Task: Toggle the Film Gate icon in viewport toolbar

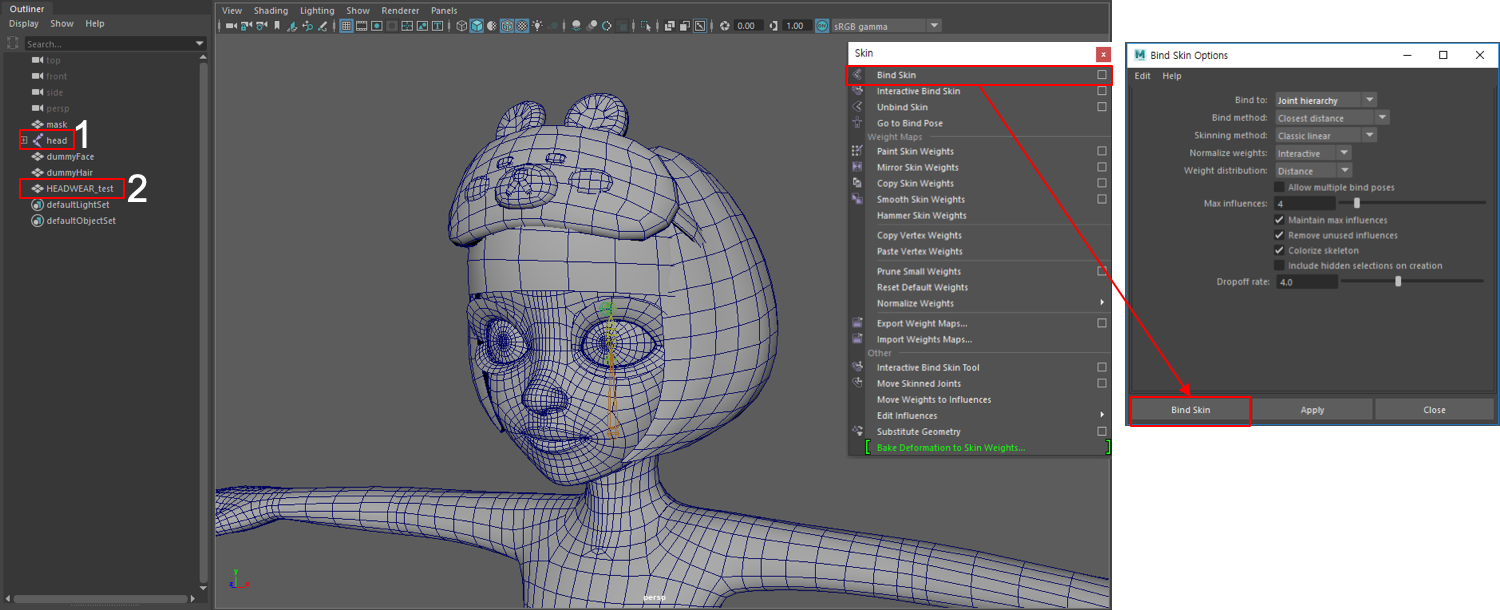Action: [x=361, y=26]
